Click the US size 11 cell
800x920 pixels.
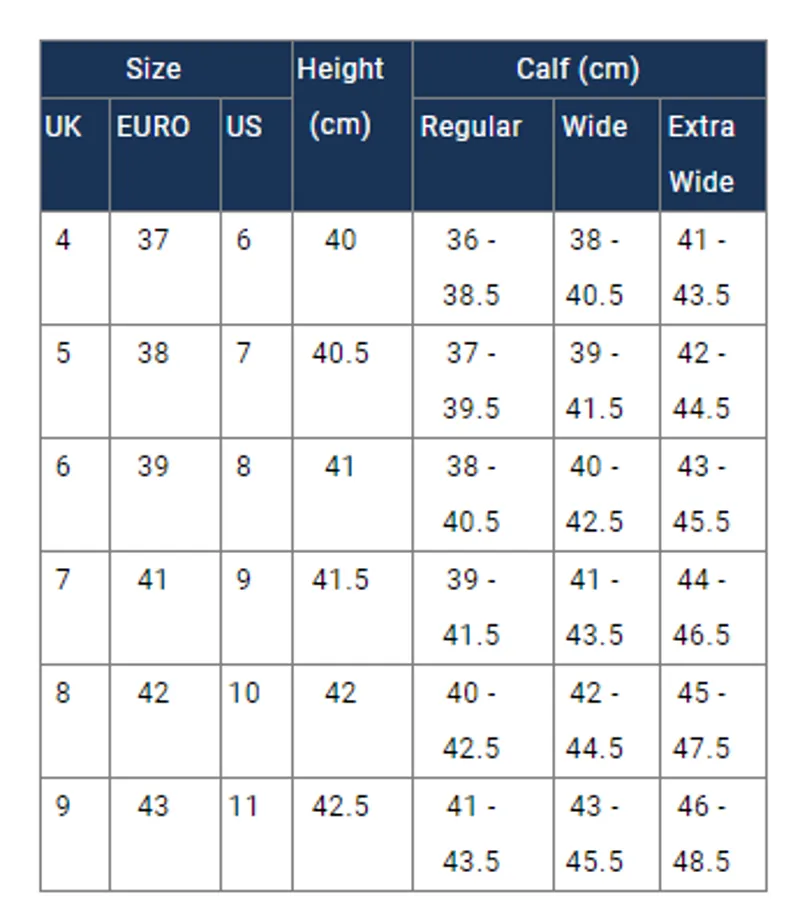click(256, 834)
